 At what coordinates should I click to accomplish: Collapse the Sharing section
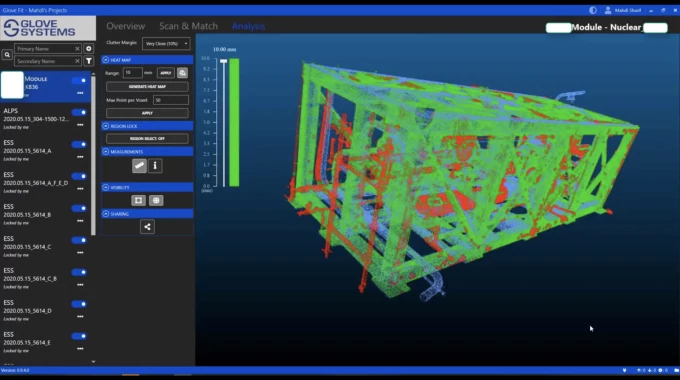pos(106,214)
